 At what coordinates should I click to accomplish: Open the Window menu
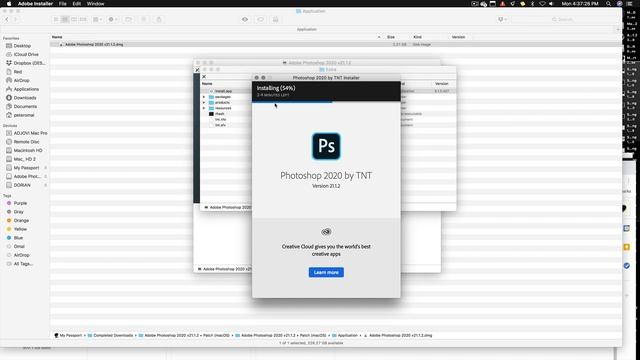pos(96,4)
